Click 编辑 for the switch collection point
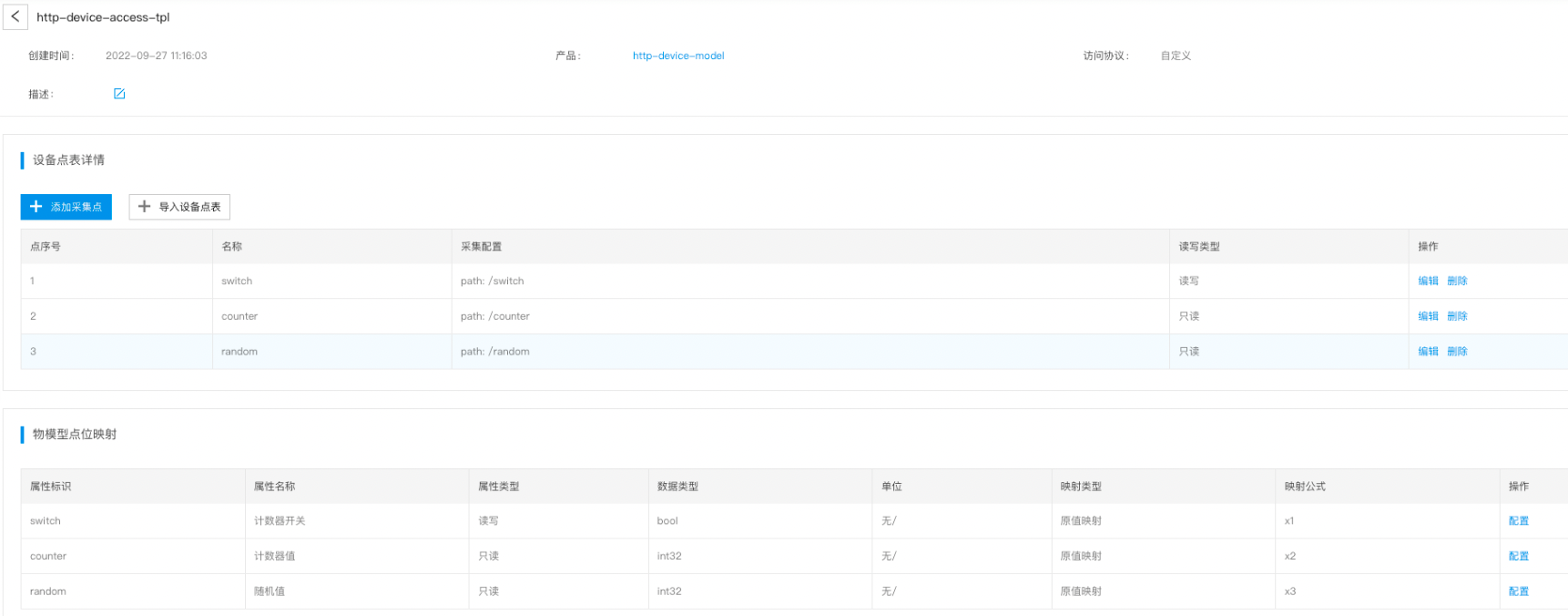 1428,281
